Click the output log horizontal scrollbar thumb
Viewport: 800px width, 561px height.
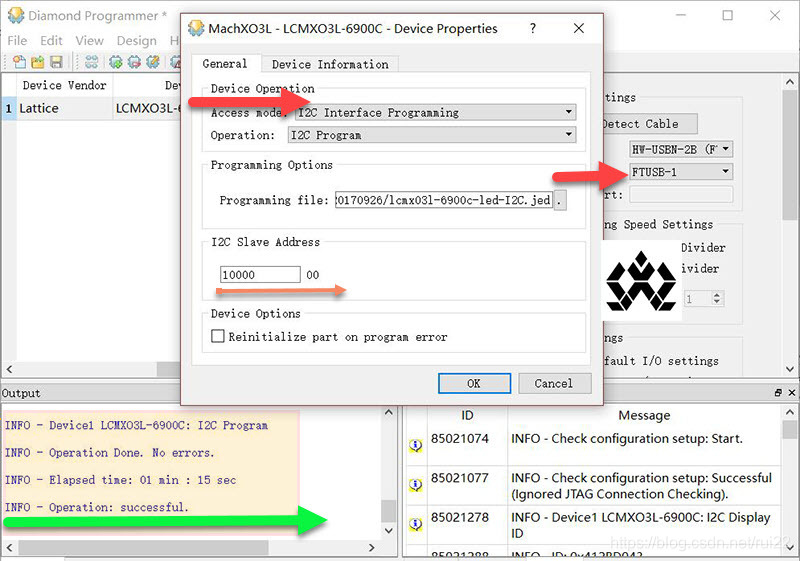(143, 548)
